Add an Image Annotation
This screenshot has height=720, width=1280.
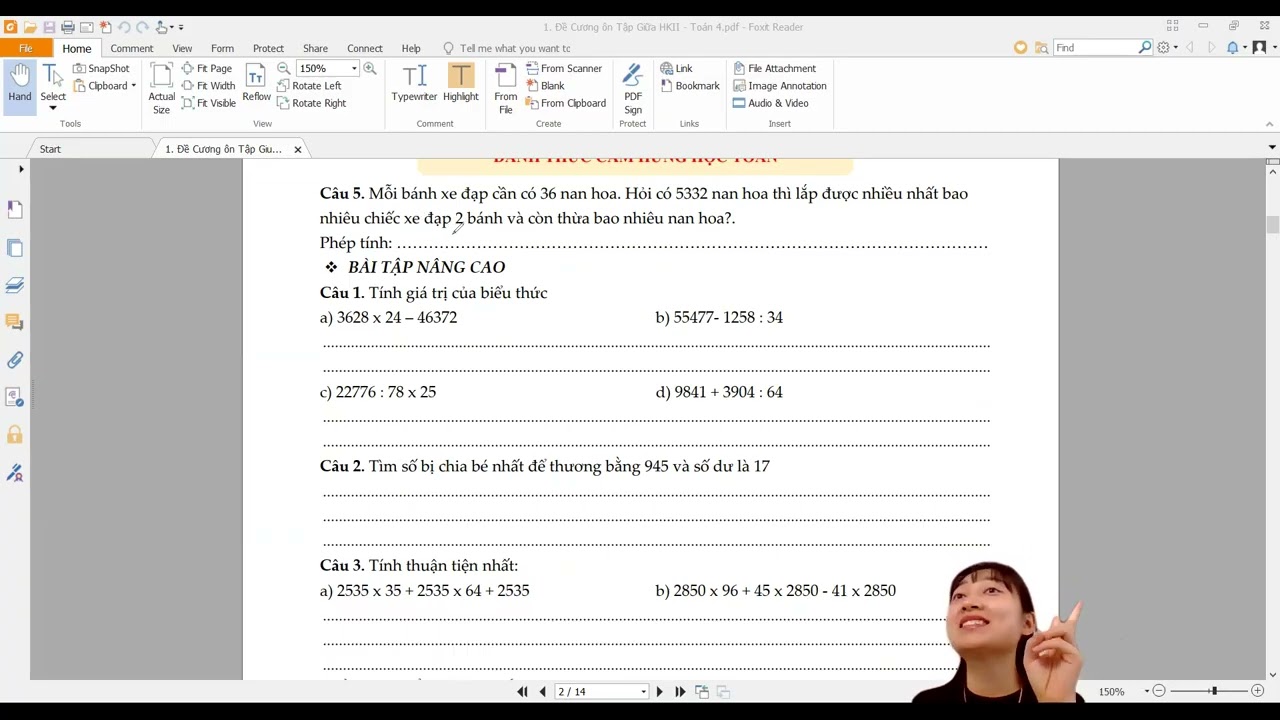(780, 86)
